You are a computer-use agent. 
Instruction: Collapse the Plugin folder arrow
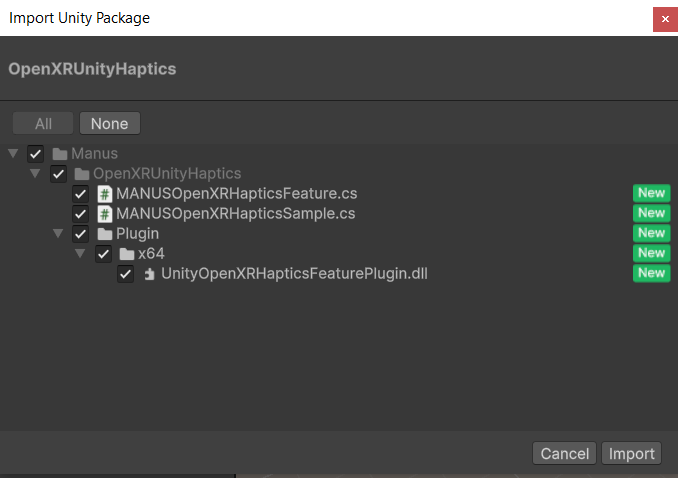pos(57,234)
